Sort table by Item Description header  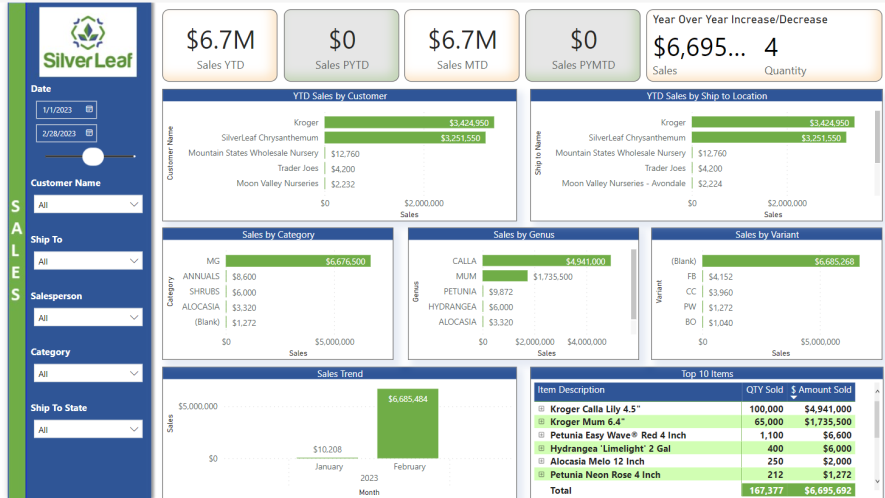tap(638, 390)
